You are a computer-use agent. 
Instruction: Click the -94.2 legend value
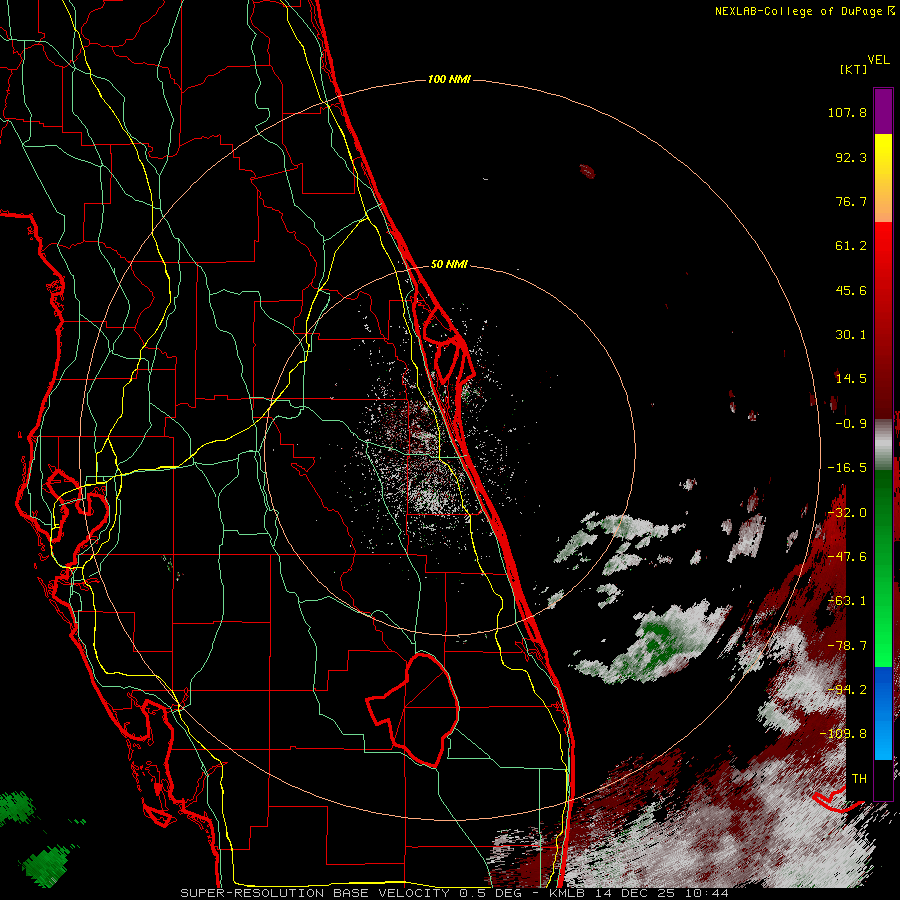point(847,690)
